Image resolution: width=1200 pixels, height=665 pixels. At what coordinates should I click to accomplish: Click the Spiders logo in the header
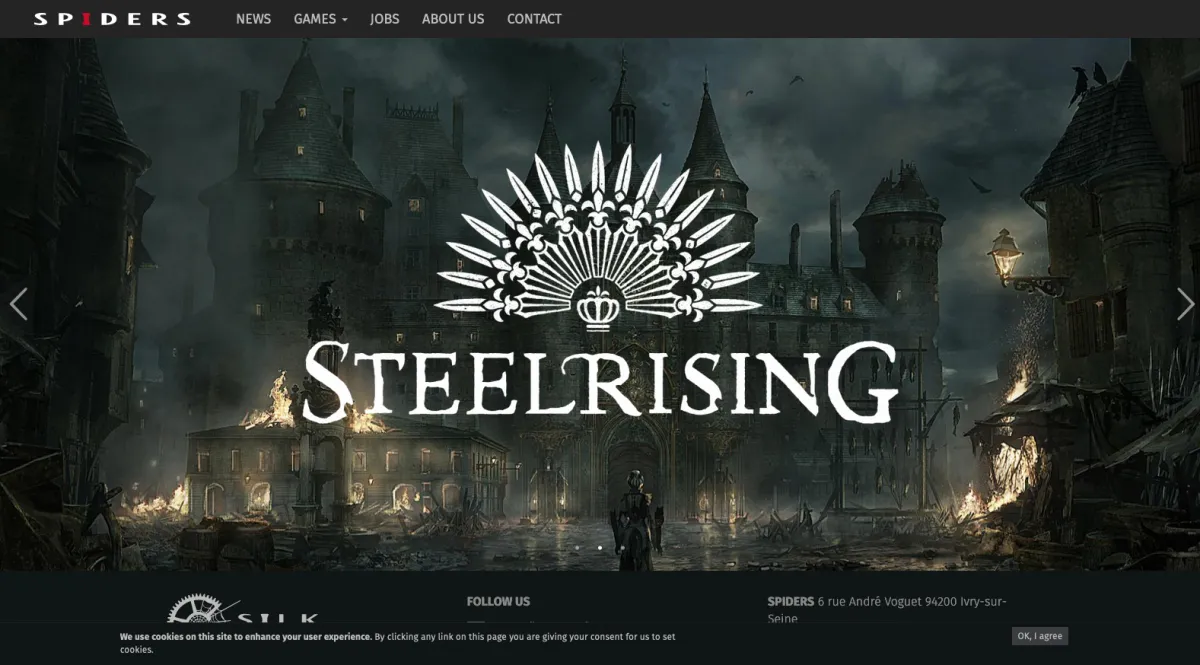pos(112,18)
